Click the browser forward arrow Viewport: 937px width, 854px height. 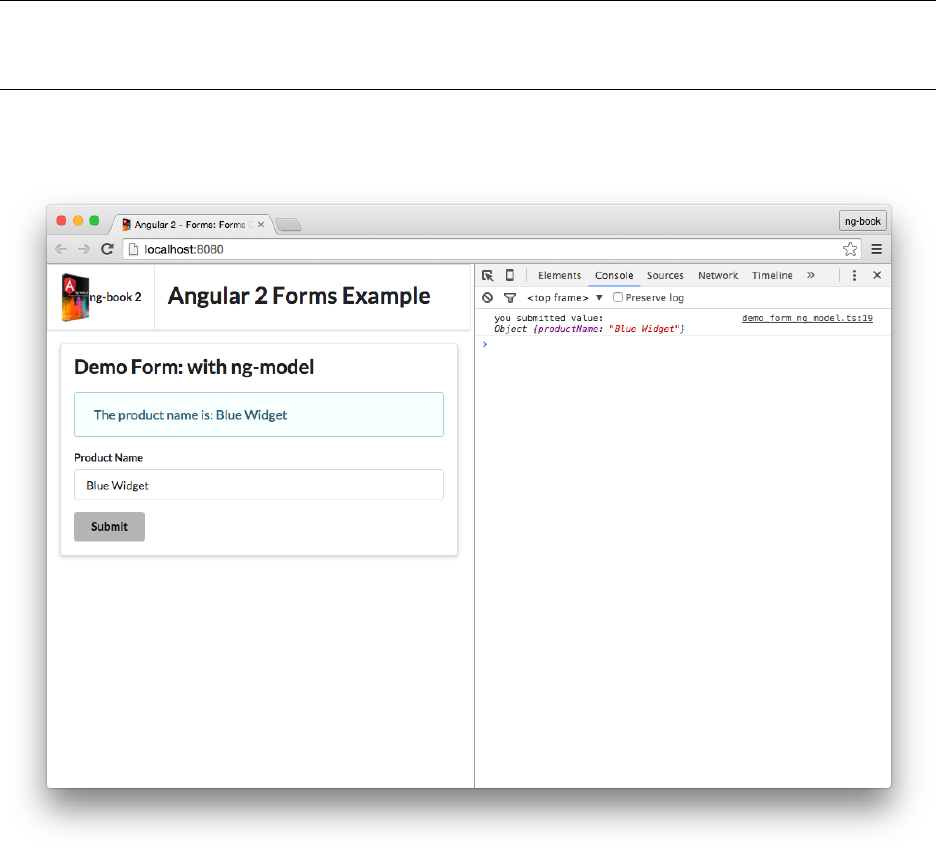pyautogui.click(x=84, y=249)
